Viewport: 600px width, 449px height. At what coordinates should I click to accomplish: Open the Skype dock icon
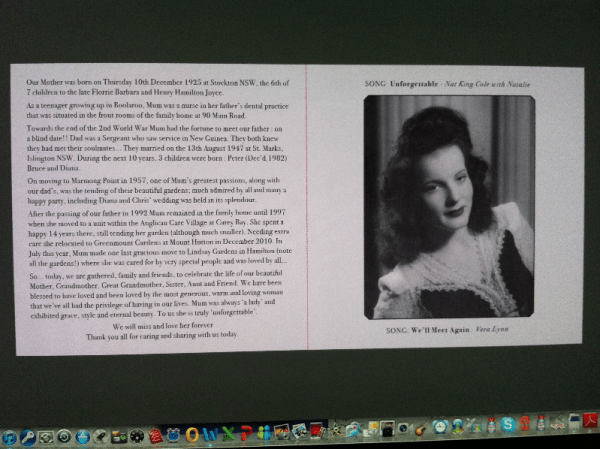tap(508, 424)
